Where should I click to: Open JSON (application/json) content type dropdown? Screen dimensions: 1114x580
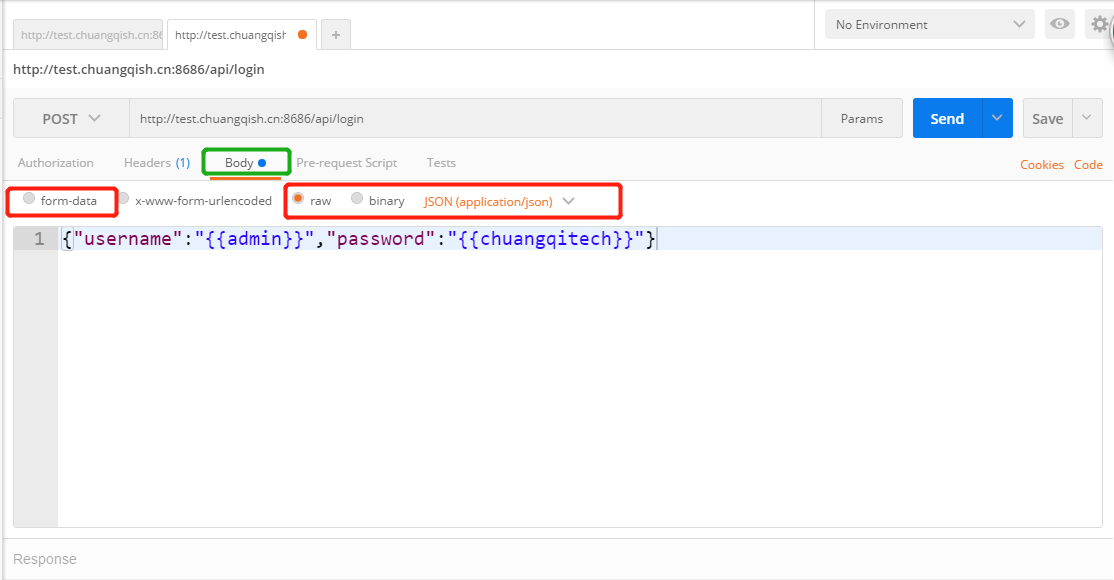(499, 202)
